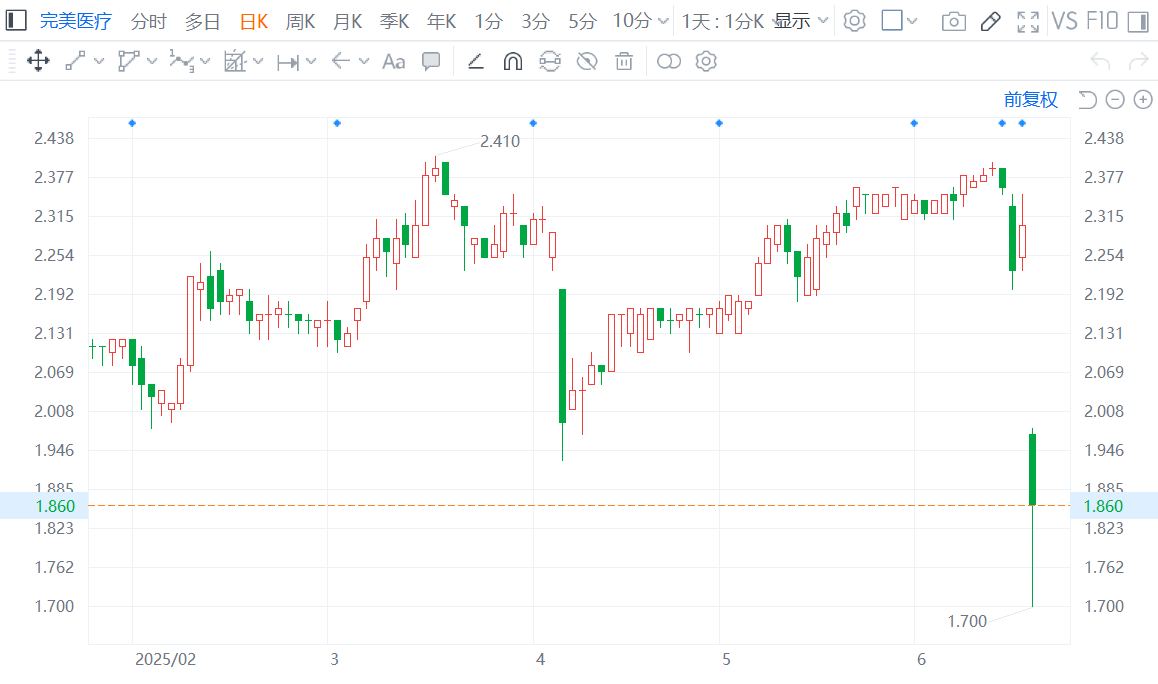Open line style pencil tool
Image resolution: width=1158 pixels, height=684 pixels.
click(476, 61)
